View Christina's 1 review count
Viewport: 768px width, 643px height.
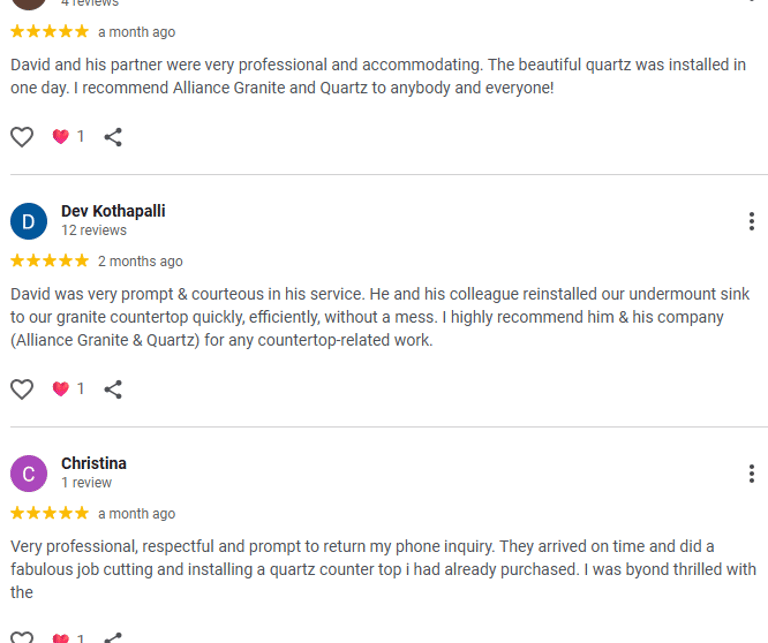pyautogui.click(x=86, y=482)
